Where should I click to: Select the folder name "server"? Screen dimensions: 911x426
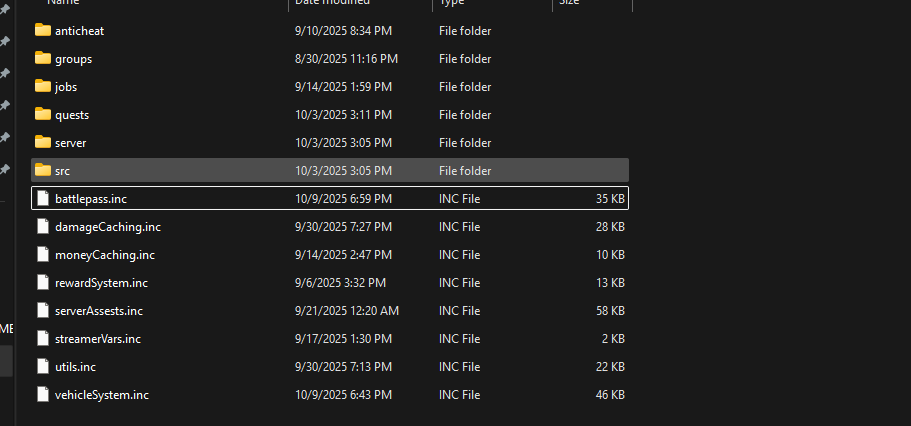click(x=71, y=143)
